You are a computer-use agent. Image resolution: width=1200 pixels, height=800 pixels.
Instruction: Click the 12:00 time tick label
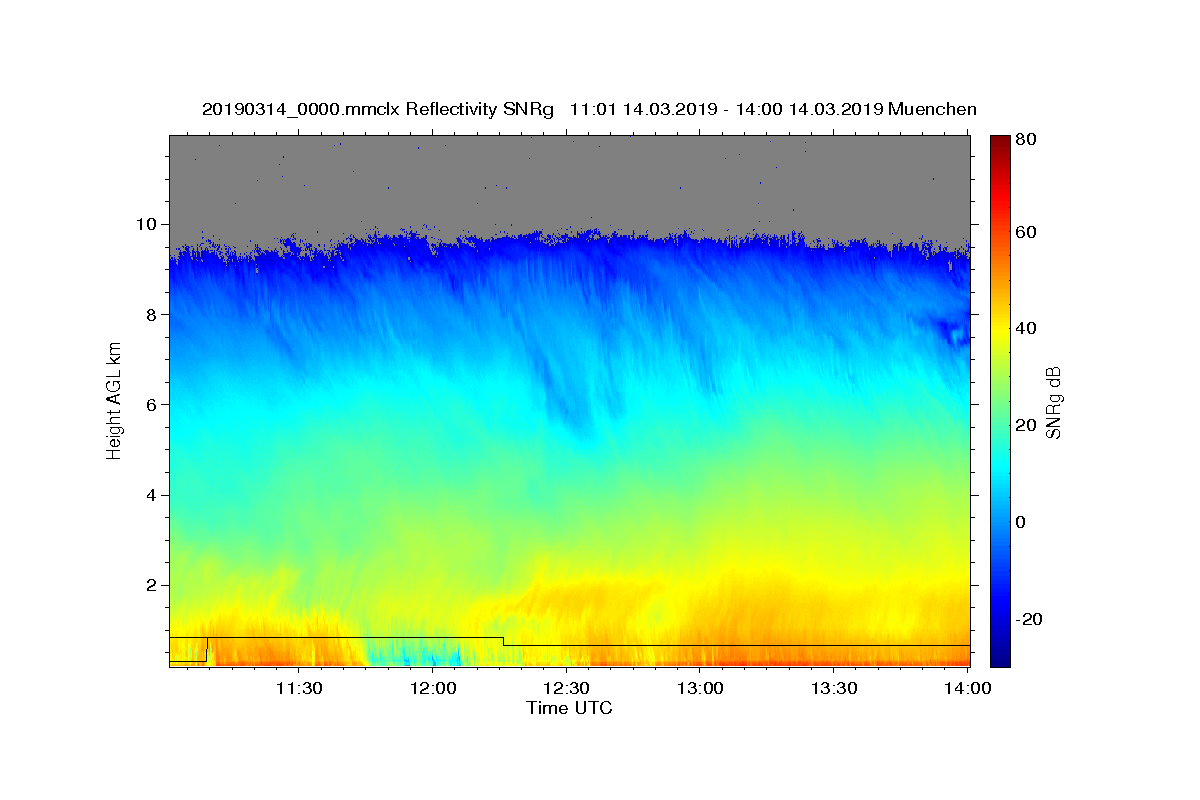(433, 688)
